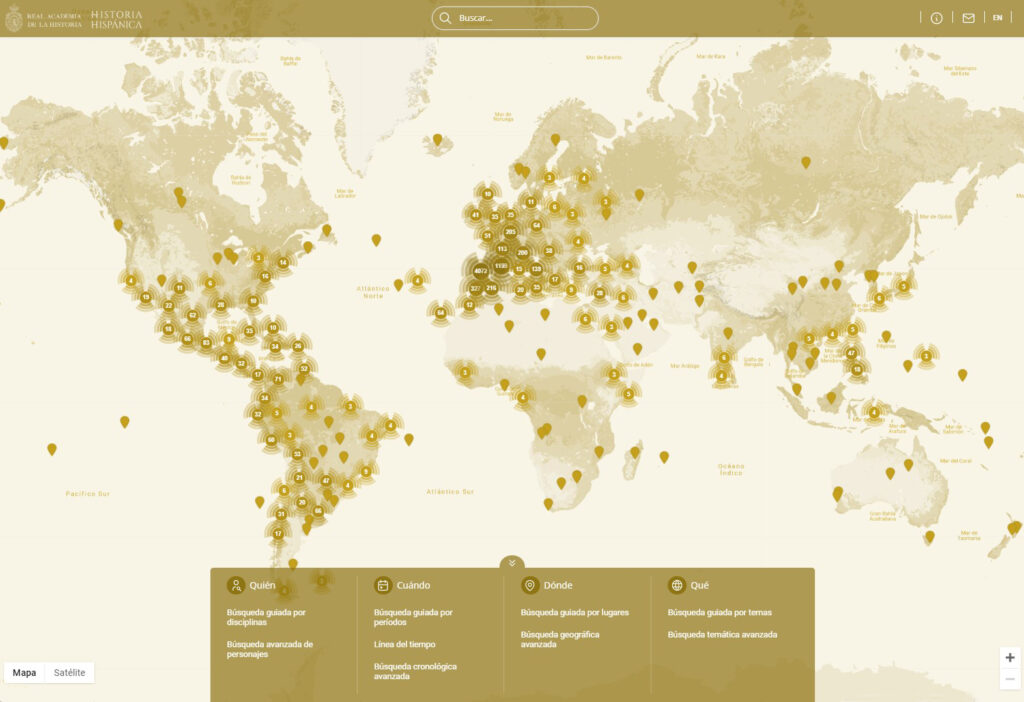Click the magnifier icon in search bar

click(445, 18)
